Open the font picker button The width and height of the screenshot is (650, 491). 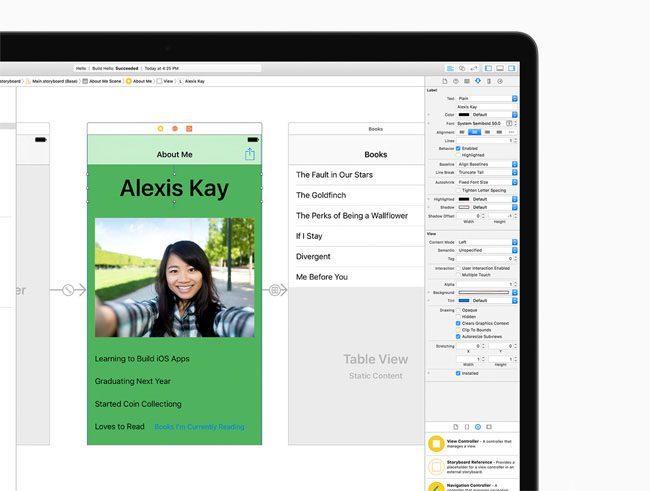pyautogui.click(x=509, y=123)
